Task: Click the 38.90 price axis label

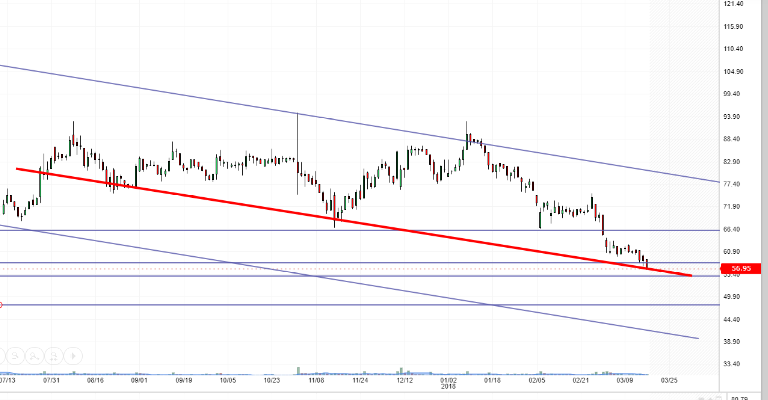Action: click(732, 342)
